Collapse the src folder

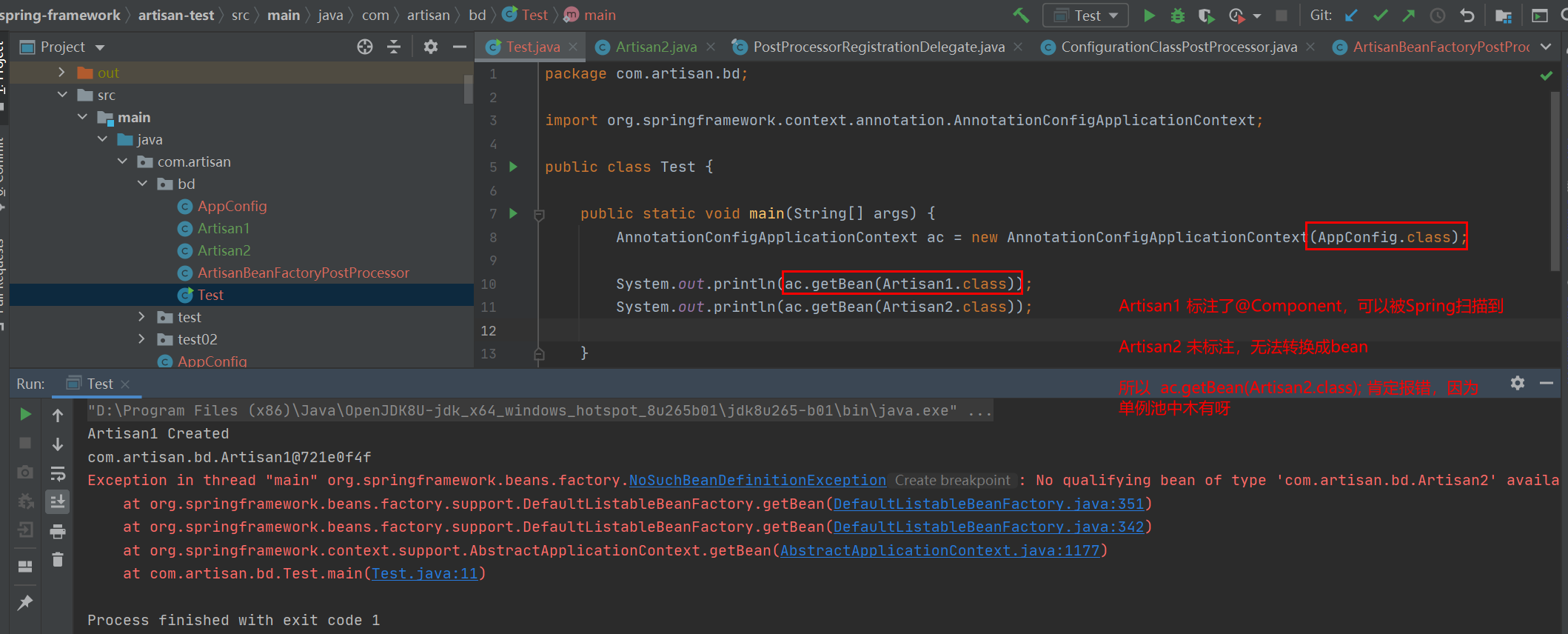pyautogui.click(x=62, y=95)
